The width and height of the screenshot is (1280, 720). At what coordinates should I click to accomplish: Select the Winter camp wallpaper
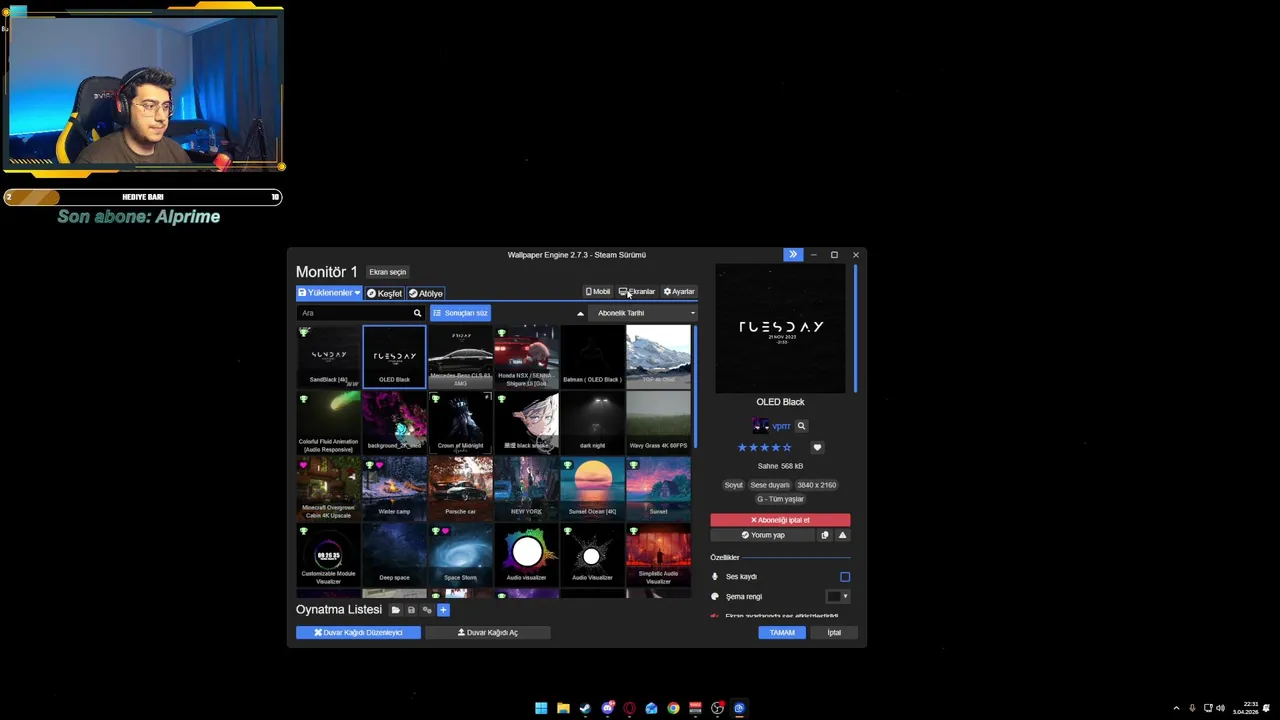[x=394, y=488]
